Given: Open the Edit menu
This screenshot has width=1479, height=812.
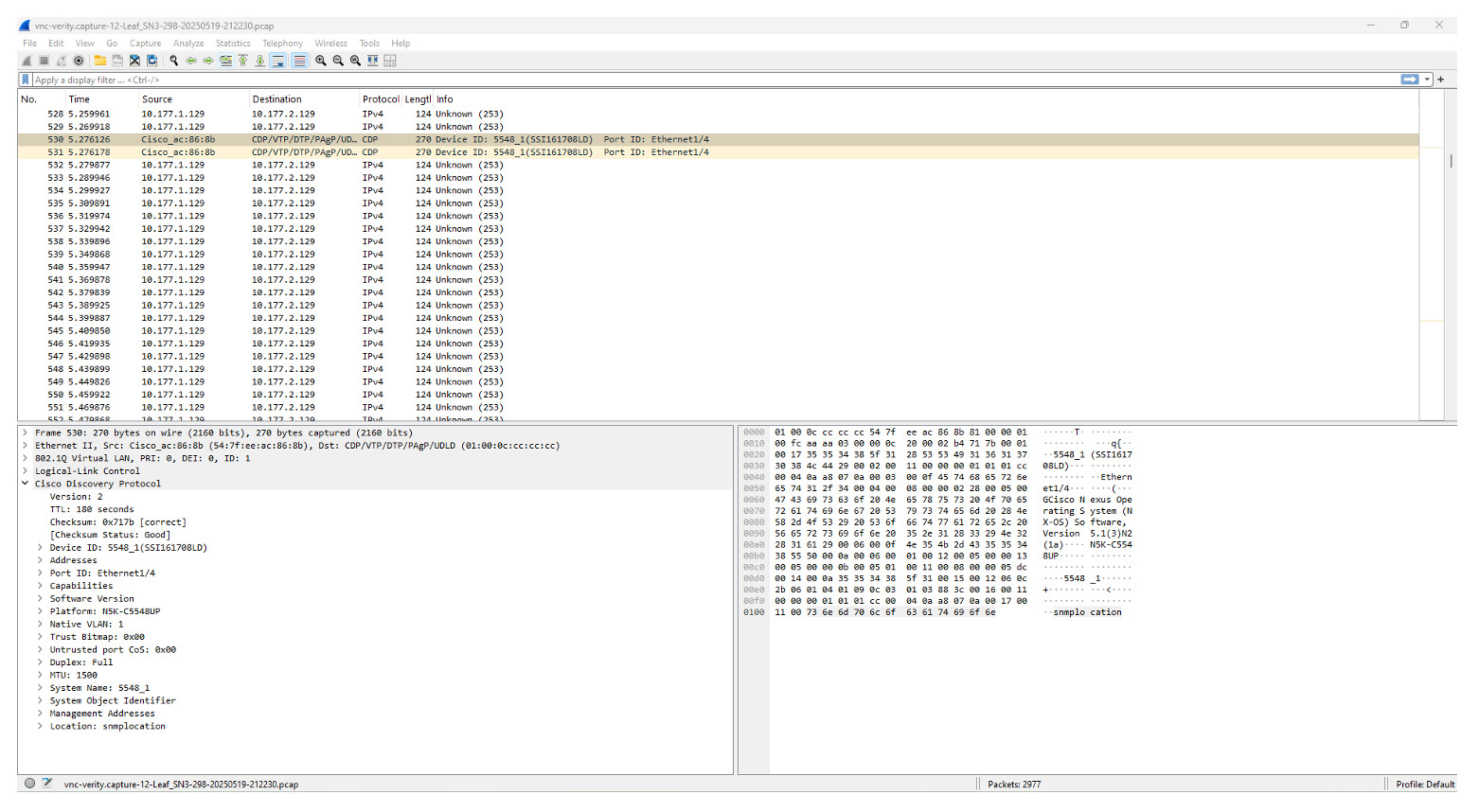Looking at the screenshot, I should click(56, 44).
